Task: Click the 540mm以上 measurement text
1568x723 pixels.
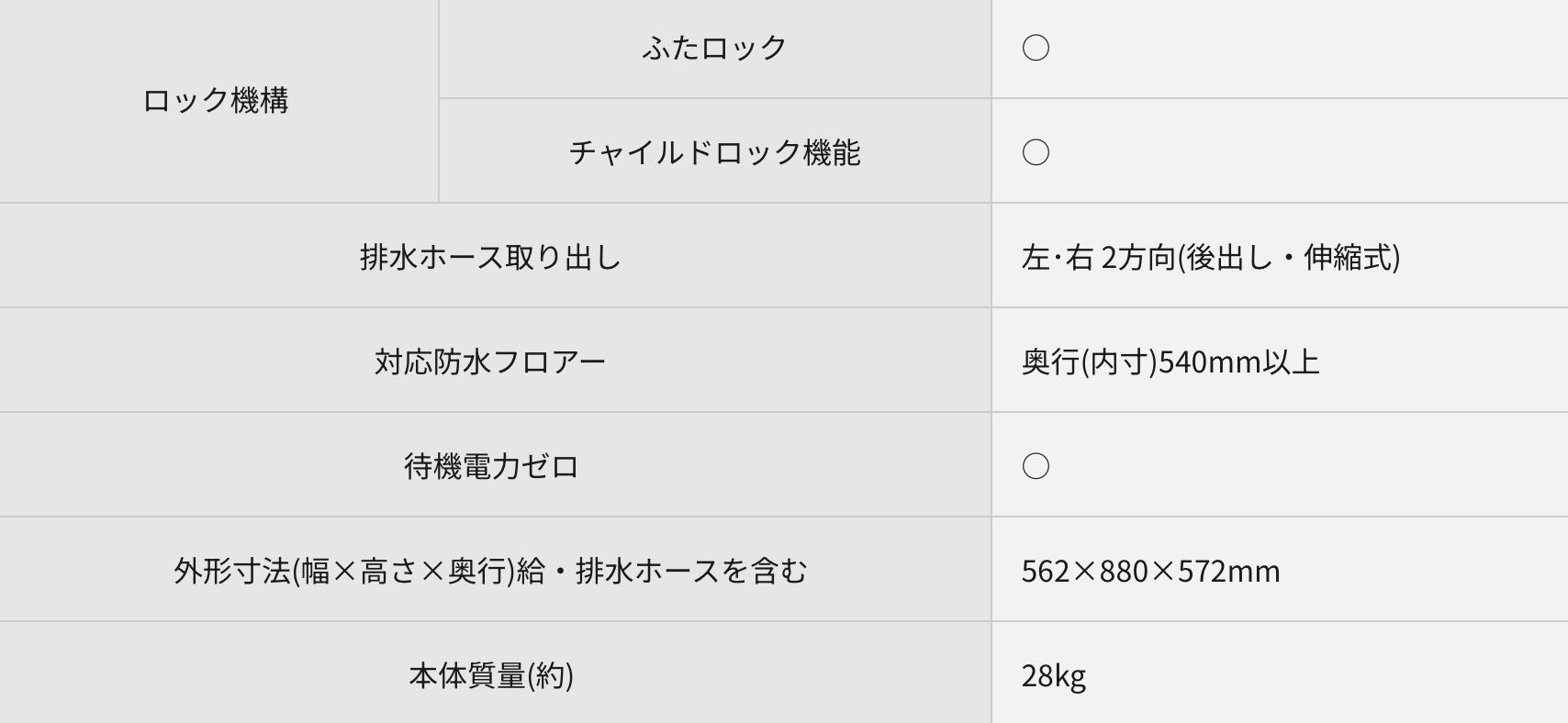Action: 1238,362
